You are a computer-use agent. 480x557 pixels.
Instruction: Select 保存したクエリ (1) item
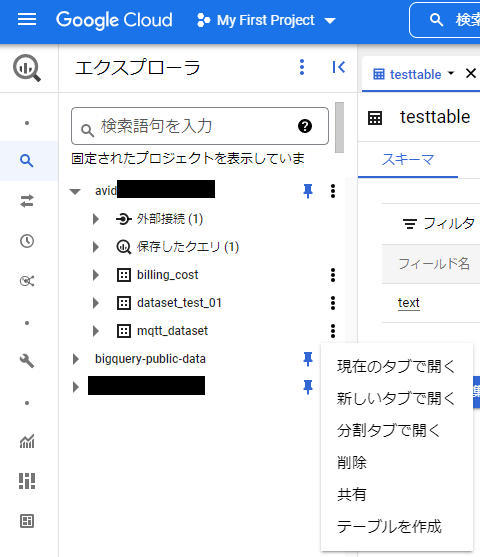pyautogui.click(x=188, y=247)
